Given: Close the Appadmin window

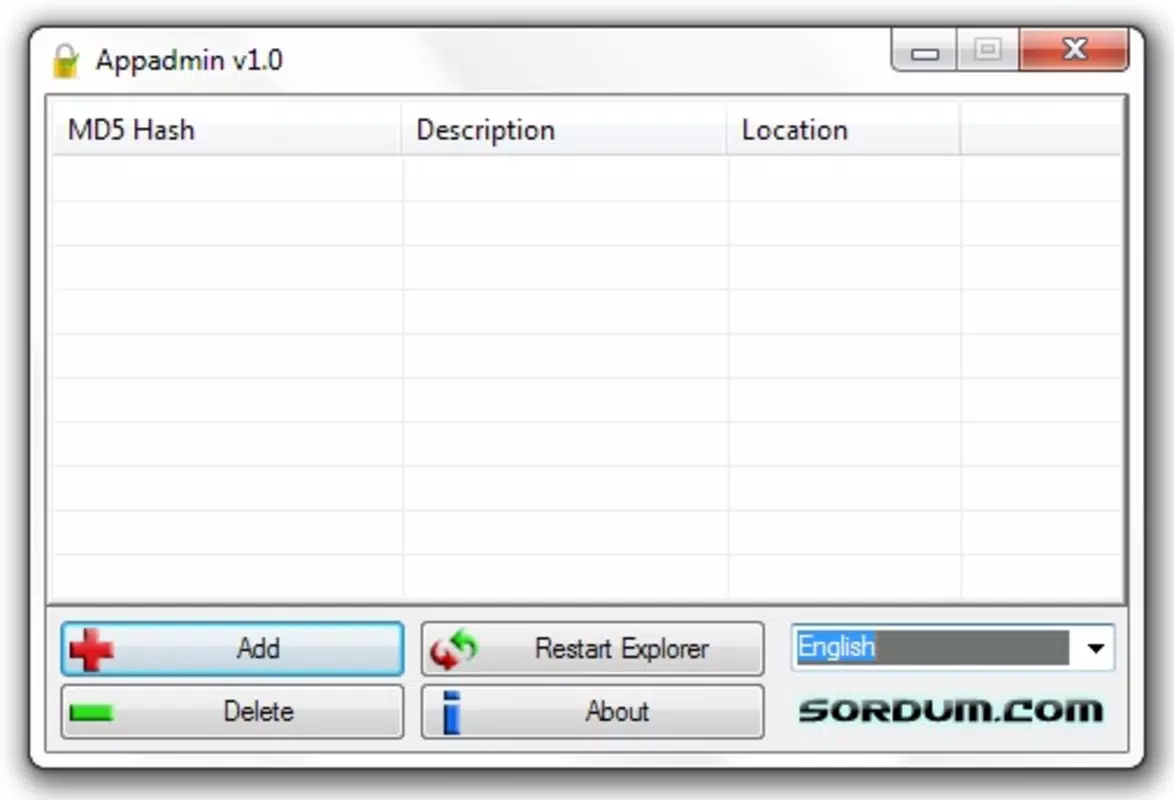Looking at the screenshot, I should pyautogui.click(x=1074, y=50).
